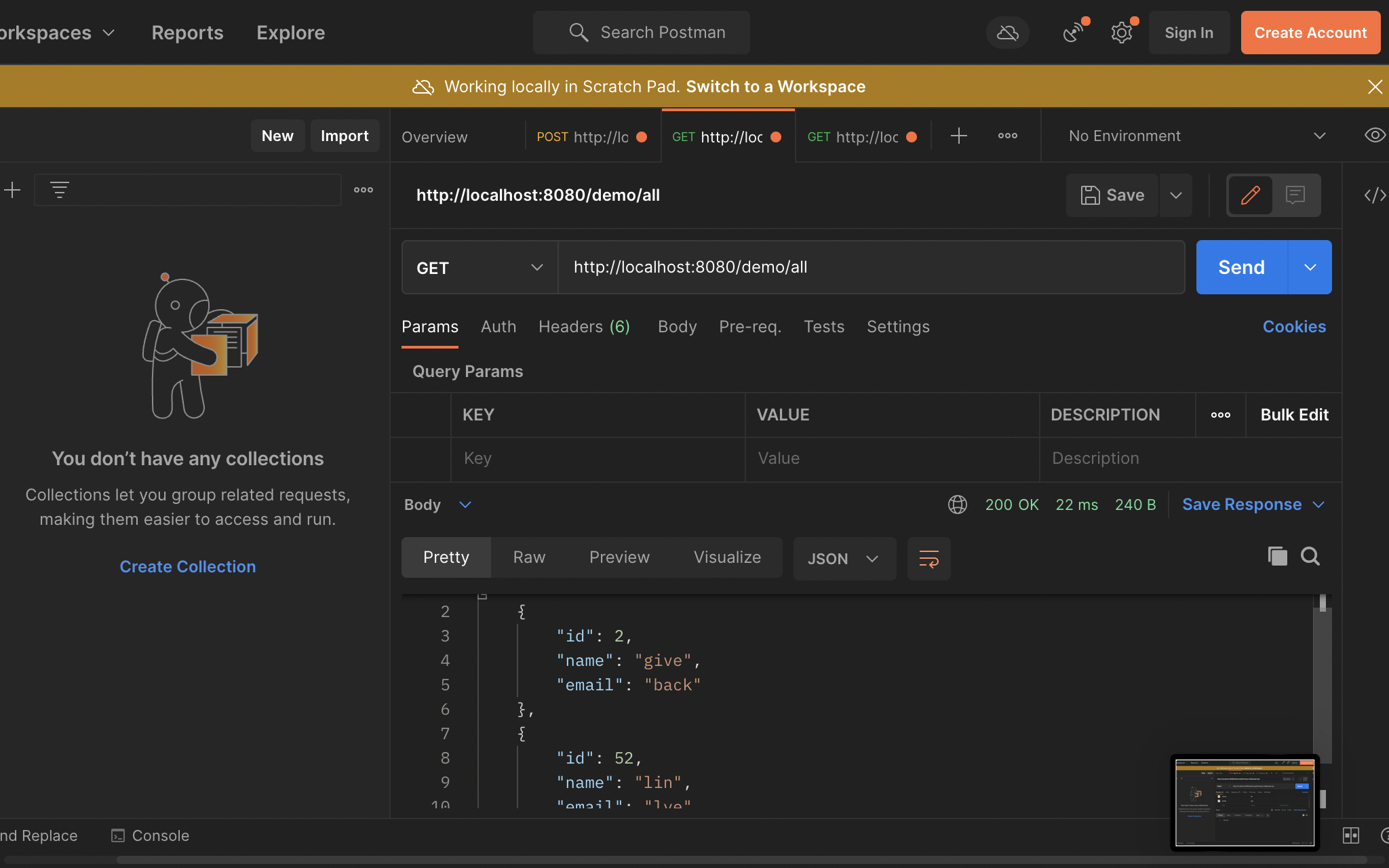The height and width of the screenshot is (868, 1389).
Task: Switch response view to Visualize
Action: (x=727, y=557)
